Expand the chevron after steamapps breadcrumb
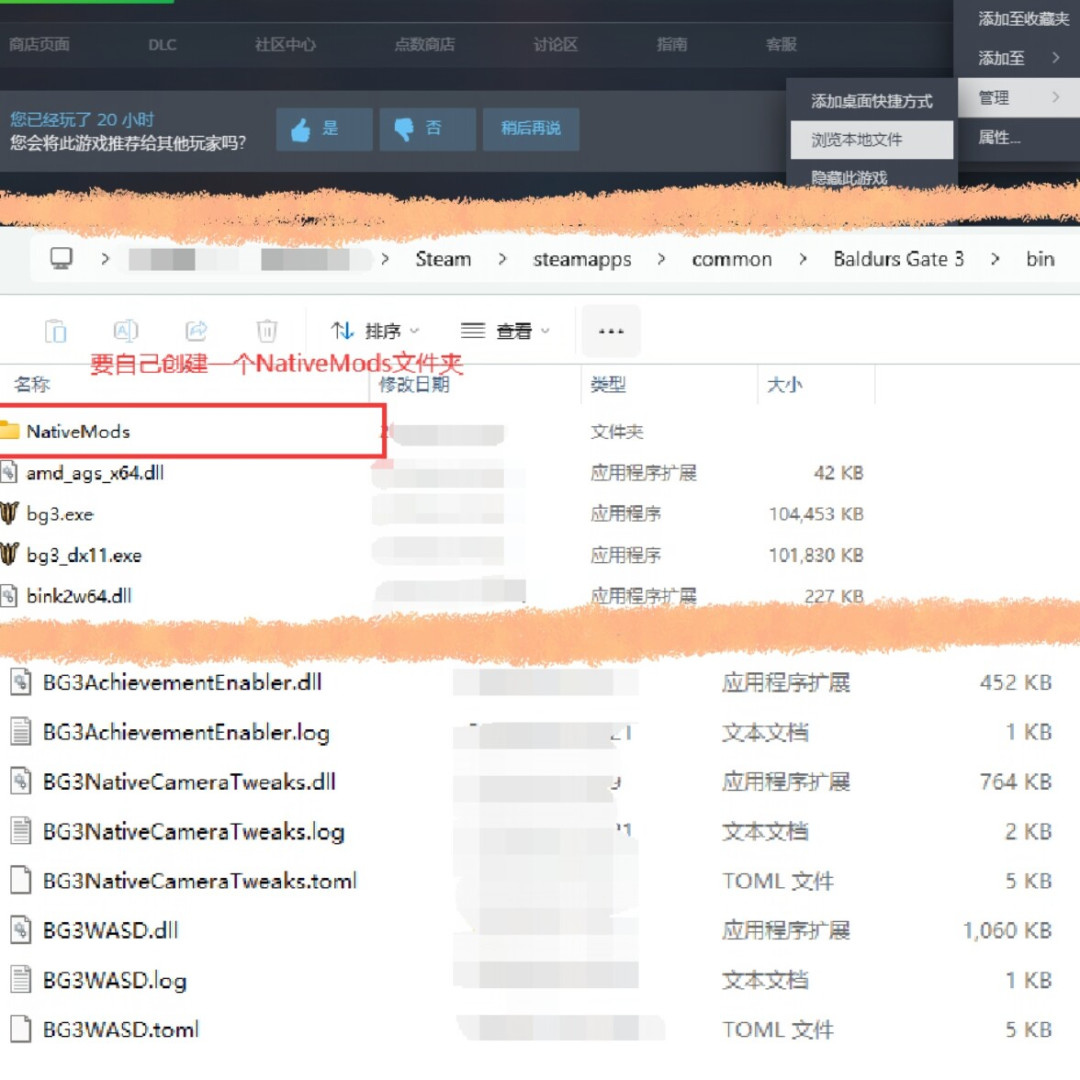 click(661, 259)
